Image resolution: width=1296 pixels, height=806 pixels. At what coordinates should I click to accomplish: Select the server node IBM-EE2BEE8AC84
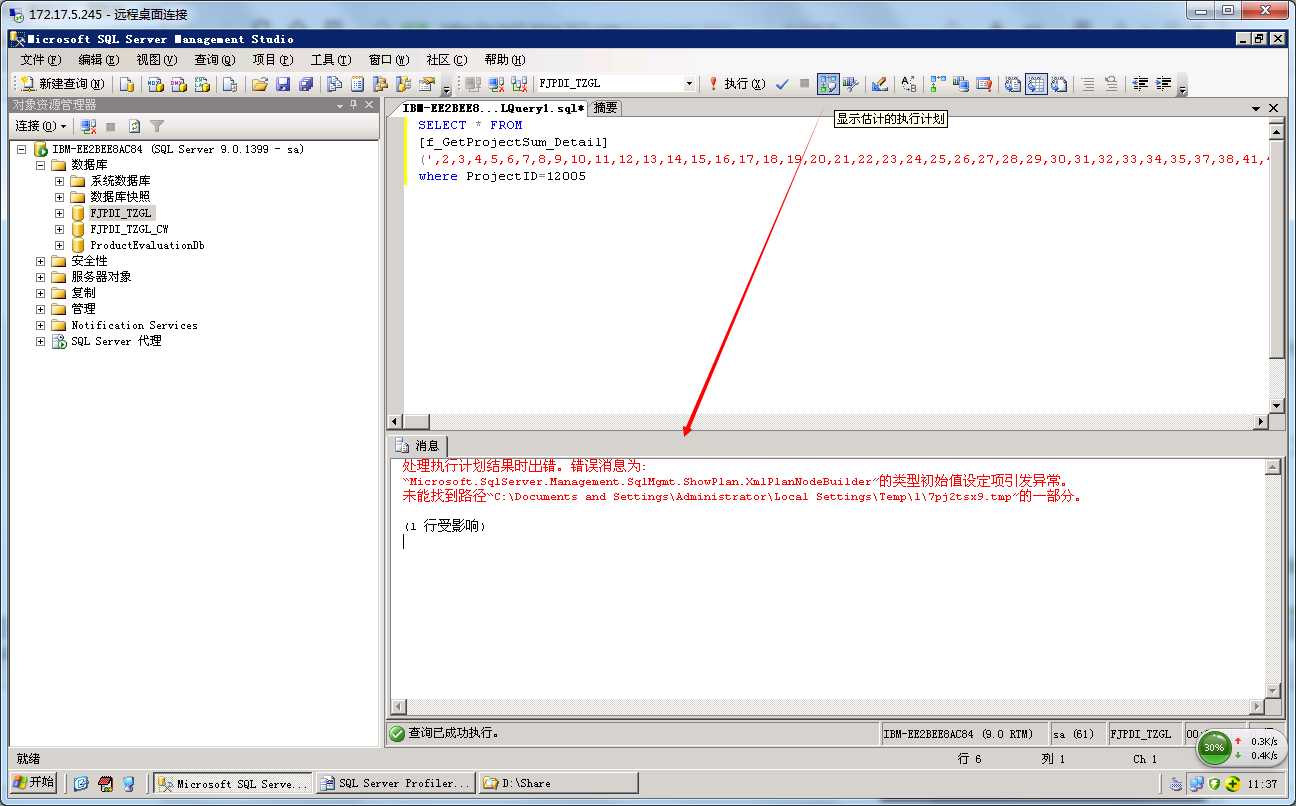[x=178, y=149]
